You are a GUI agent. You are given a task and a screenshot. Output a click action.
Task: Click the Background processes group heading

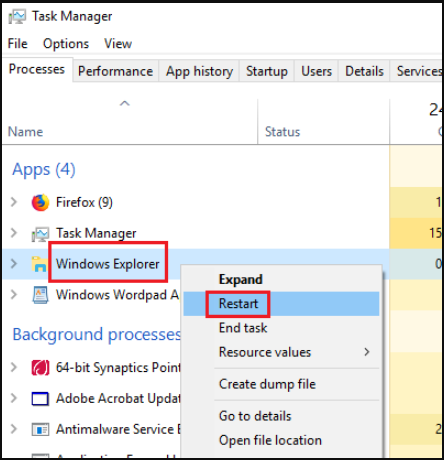97,335
